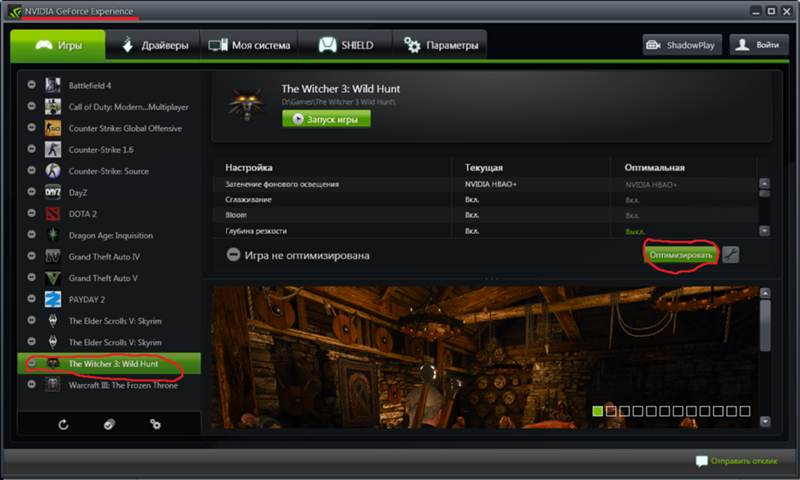The image size is (800, 480).
Task: Click the Игра не оптимизирована status text
Action: tap(307, 256)
